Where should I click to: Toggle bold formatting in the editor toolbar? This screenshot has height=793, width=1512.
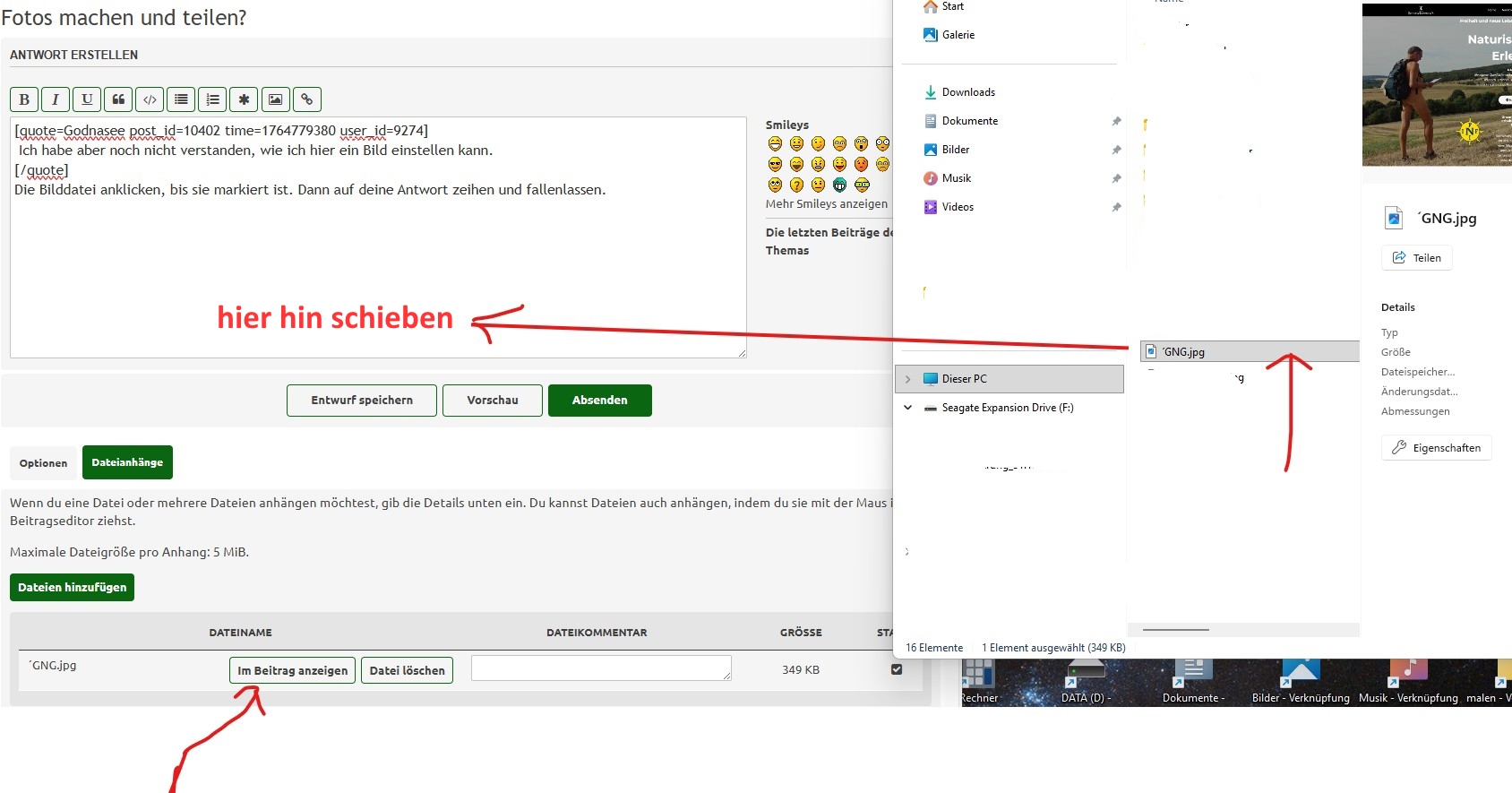tap(24, 99)
